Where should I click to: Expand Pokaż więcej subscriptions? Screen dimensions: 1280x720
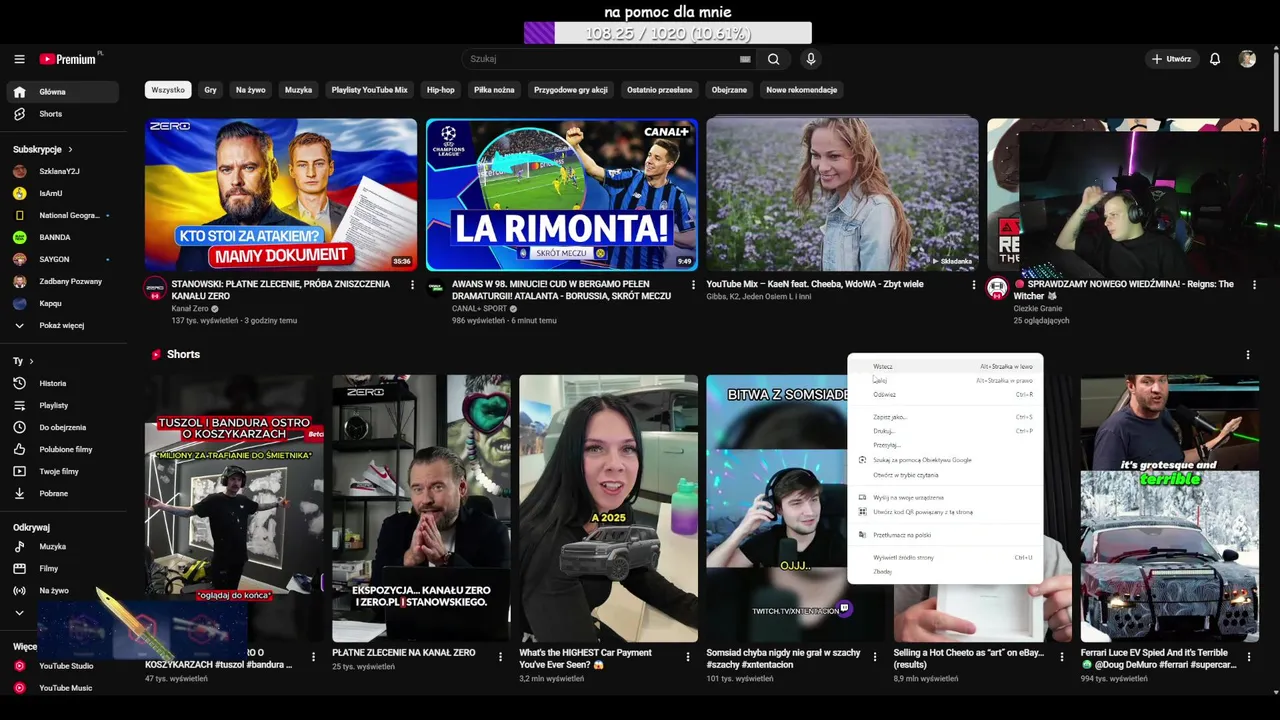click(x=62, y=325)
